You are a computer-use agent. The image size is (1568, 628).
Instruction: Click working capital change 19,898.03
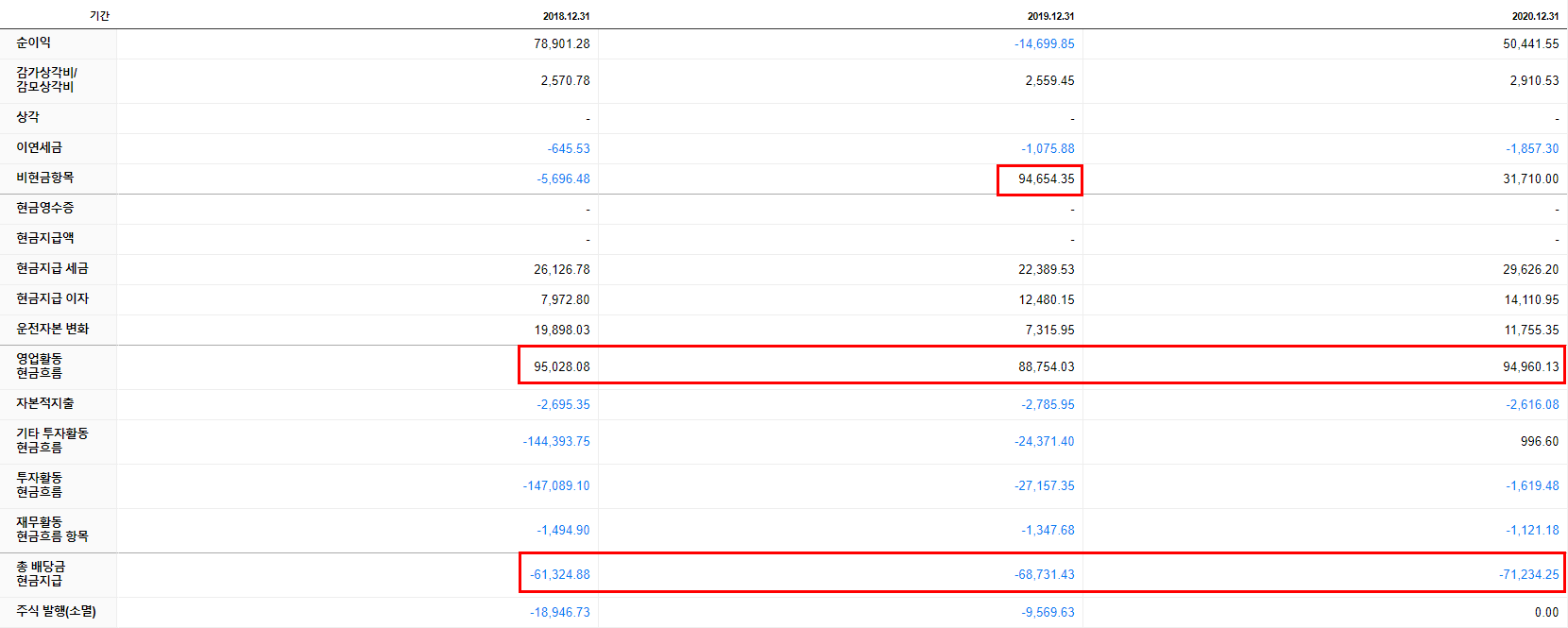click(x=561, y=330)
